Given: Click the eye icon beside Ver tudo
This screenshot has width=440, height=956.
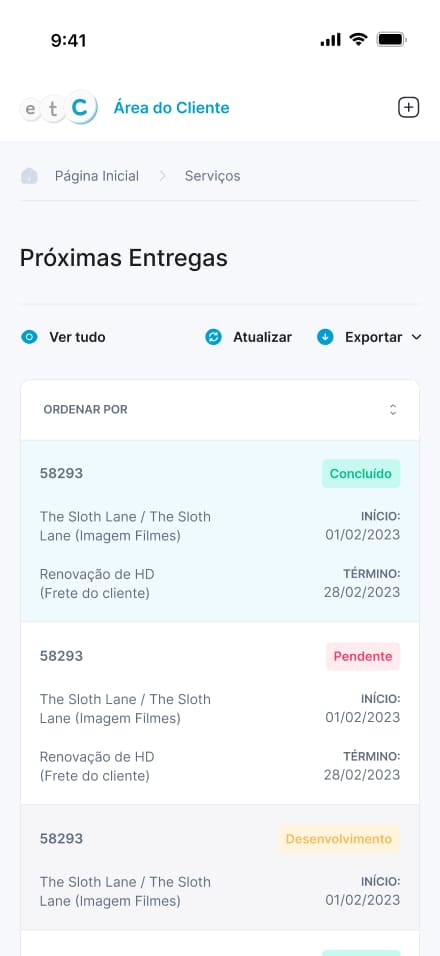Looking at the screenshot, I should [29, 337].
